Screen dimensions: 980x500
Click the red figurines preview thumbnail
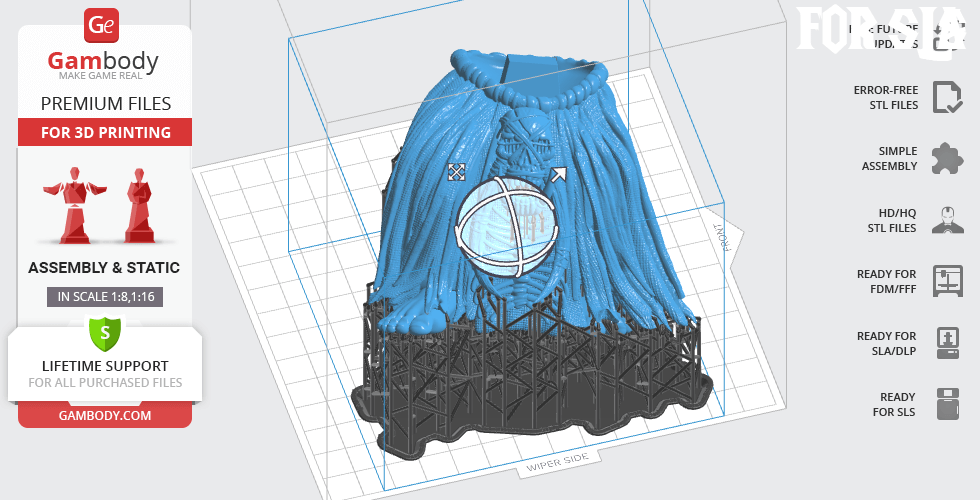(x=105, y=201)
